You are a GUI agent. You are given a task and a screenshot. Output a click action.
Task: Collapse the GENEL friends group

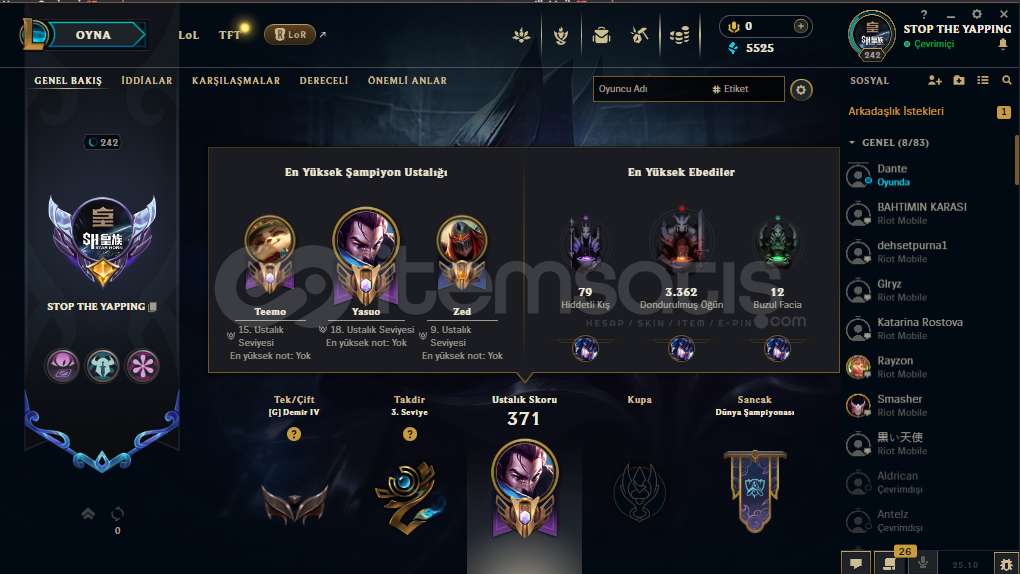852,143
